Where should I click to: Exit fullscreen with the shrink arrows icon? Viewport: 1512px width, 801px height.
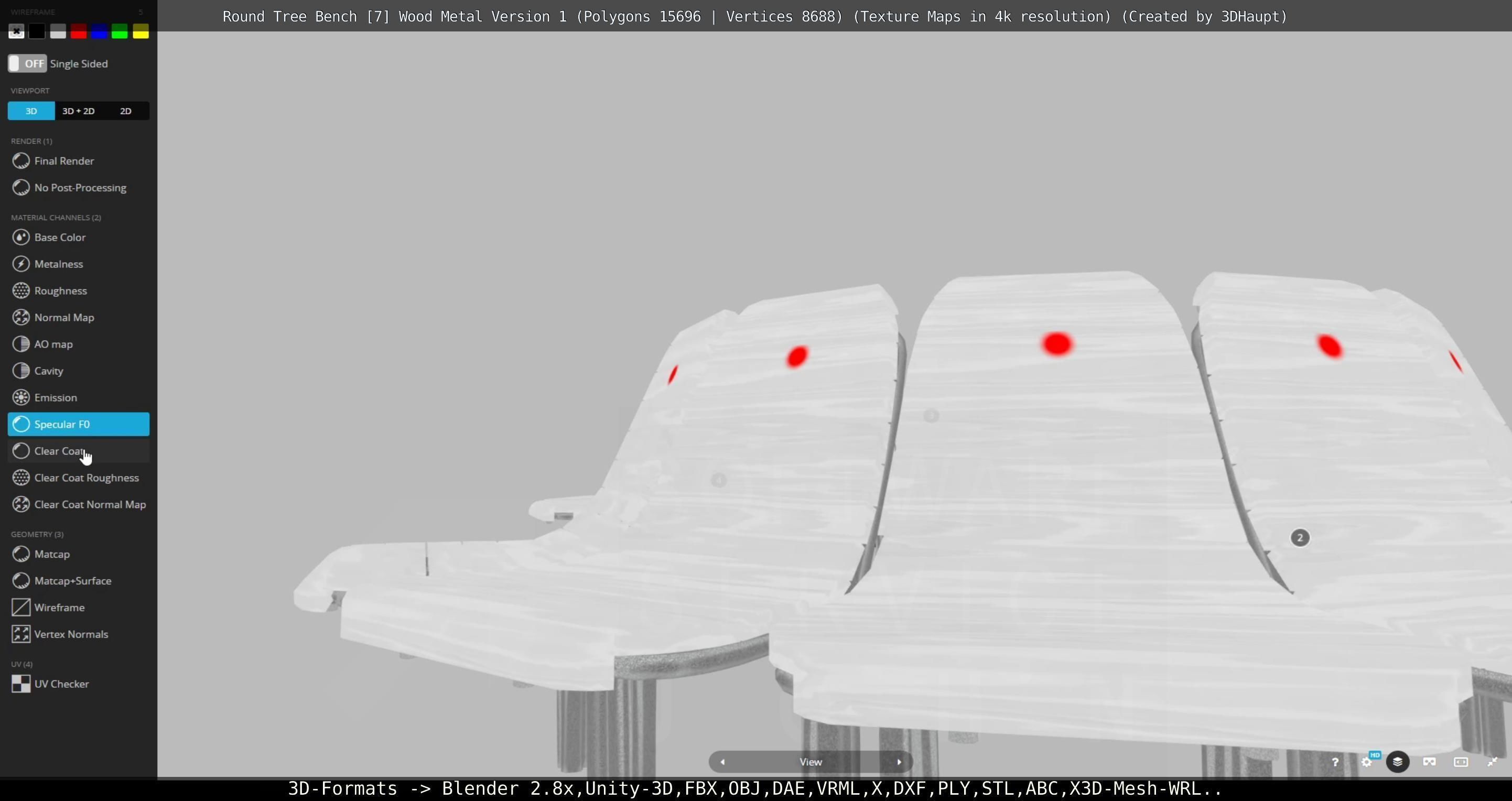pyautogui.click(x=1492, y=762)
